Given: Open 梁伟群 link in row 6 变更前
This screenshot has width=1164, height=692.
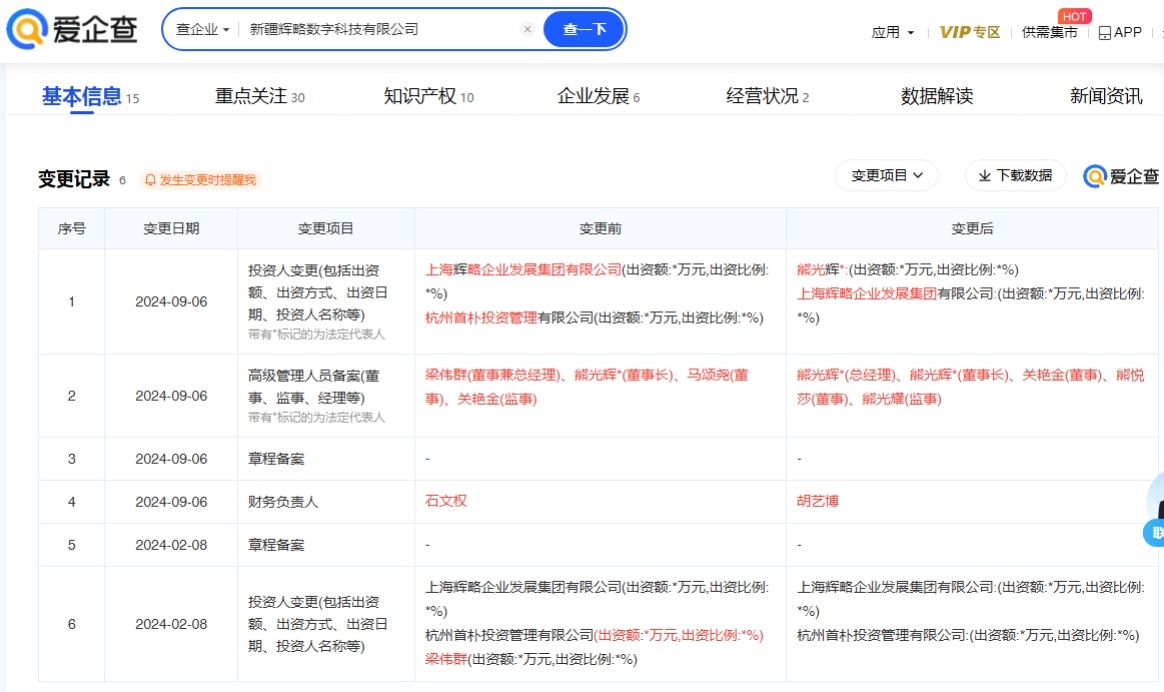Looking at the screenshot, I should pyautogui.click(x=445, y=659).
